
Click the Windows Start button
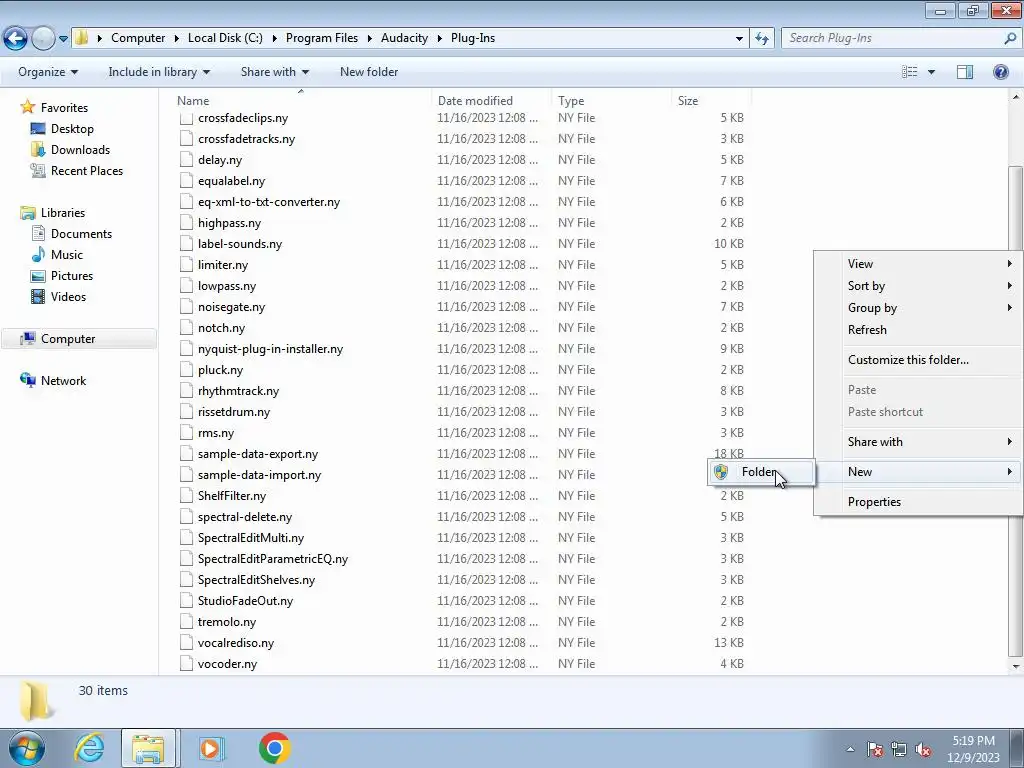click(26, 748)
